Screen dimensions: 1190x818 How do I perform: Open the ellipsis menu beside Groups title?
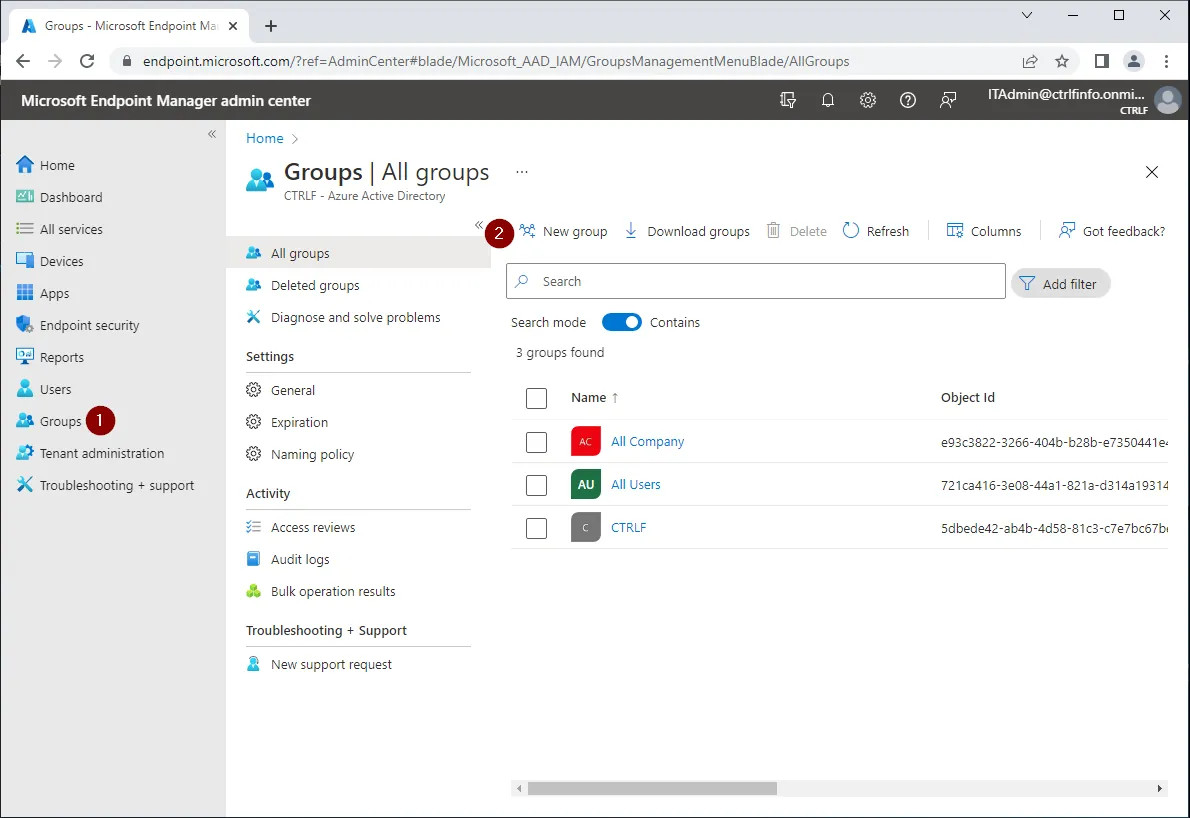521,171
